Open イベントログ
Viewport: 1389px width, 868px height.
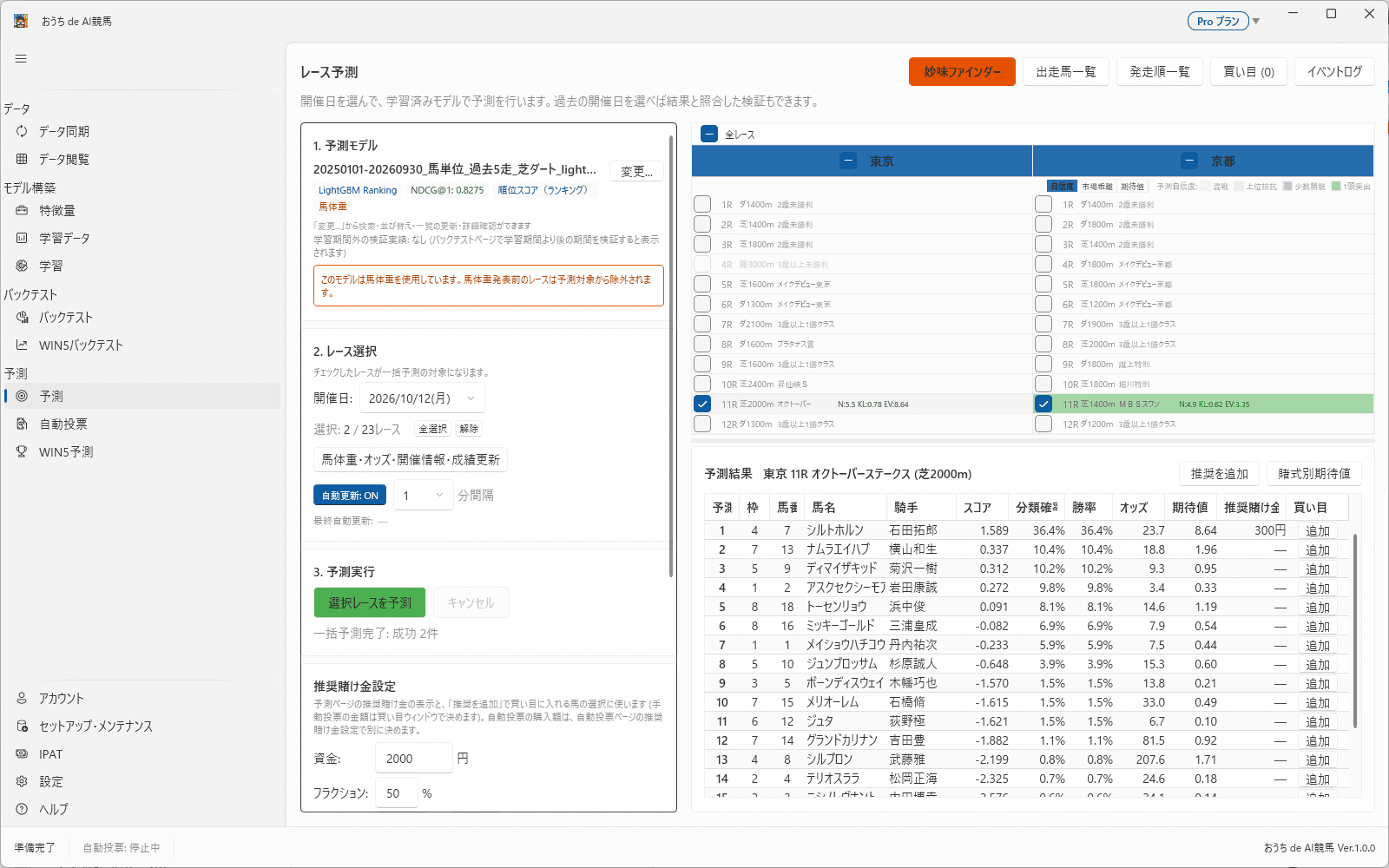(1335, 72)
